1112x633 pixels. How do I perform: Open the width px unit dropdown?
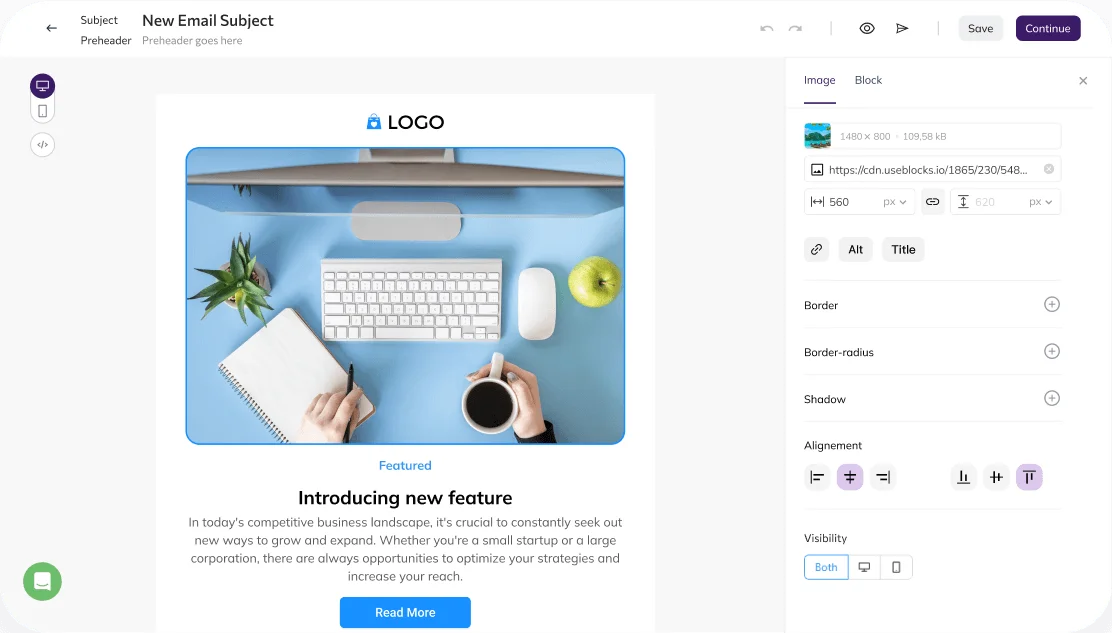pyautogui.click(x=895, y=202)
